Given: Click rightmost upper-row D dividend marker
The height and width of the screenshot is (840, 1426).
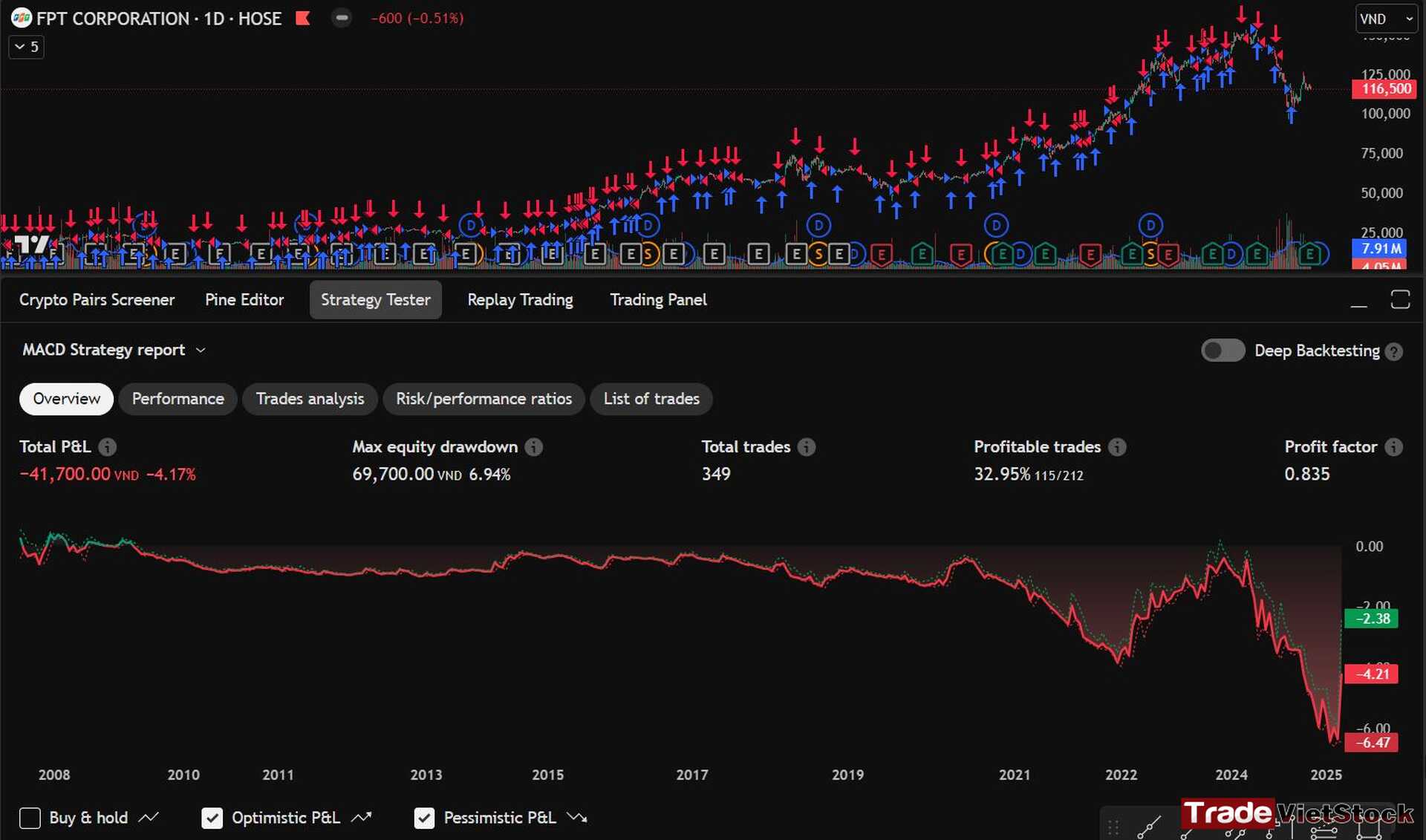Looking at the screenshot, I should [1150, 224].
